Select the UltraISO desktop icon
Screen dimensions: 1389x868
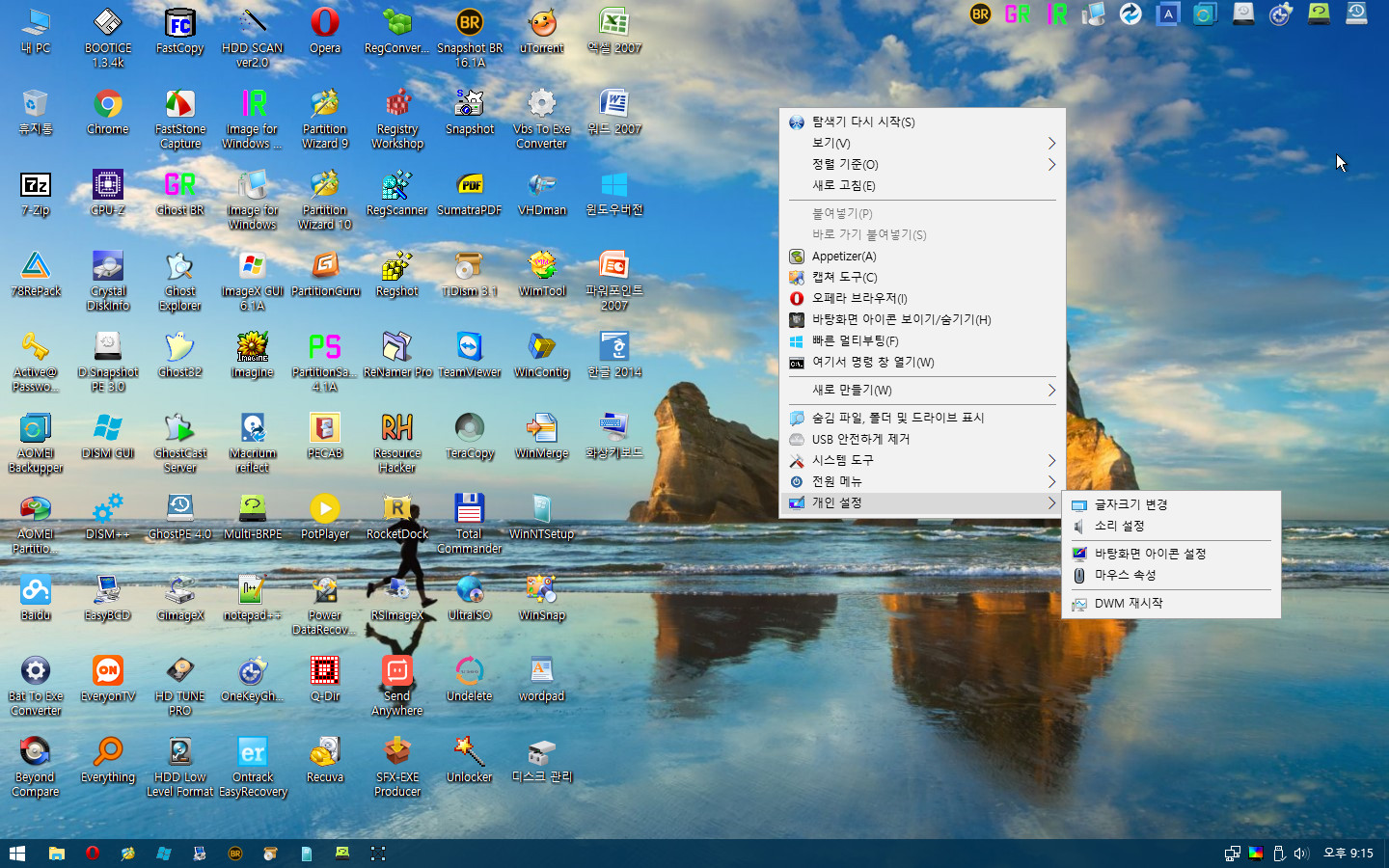pos(470,598)
